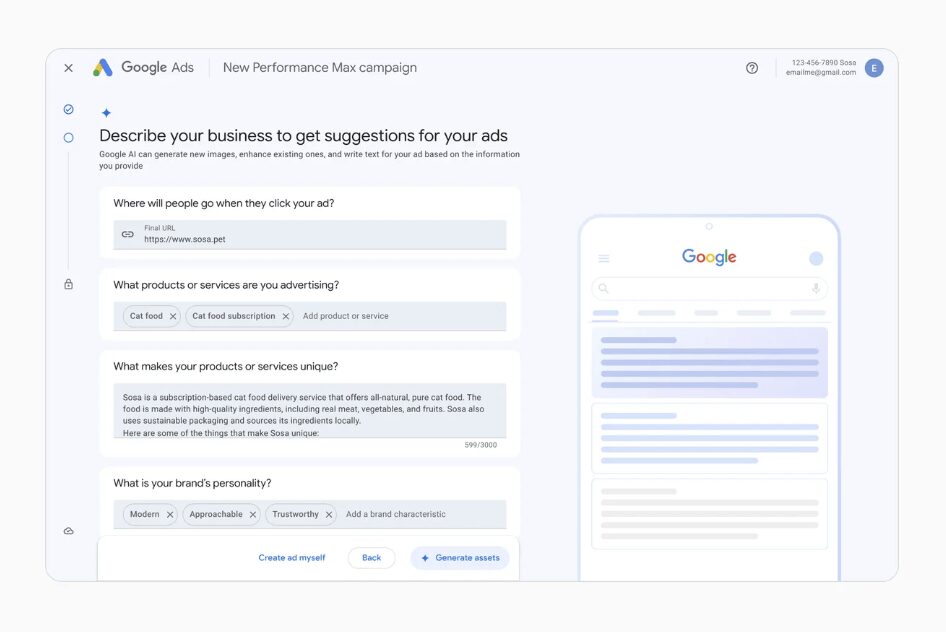Open the help question mark icon
The height and width of the screenshot is (632, 946).
(x=752, y=68)
